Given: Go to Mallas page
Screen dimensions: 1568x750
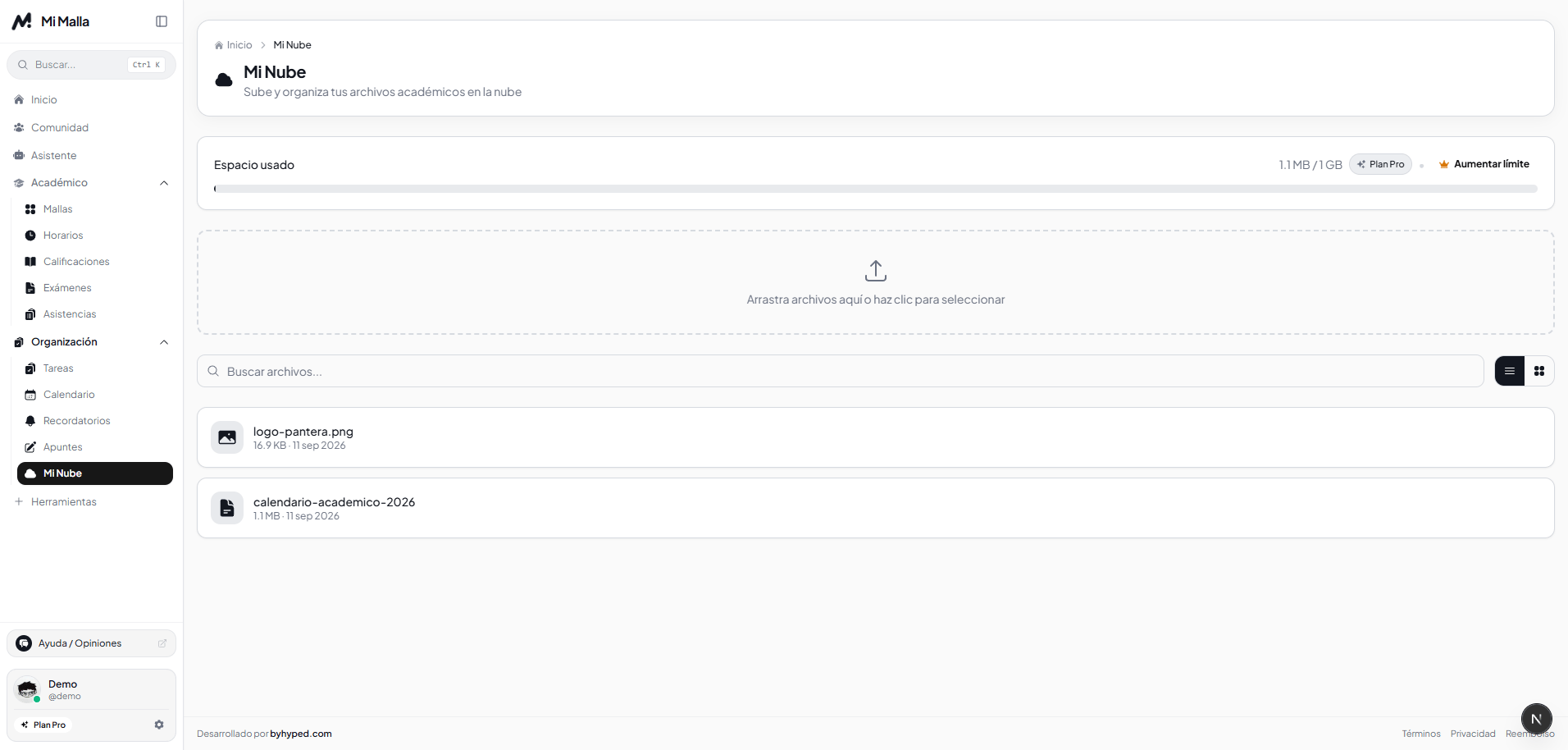Looking at the screenshot, I should (x=94, y=209).
